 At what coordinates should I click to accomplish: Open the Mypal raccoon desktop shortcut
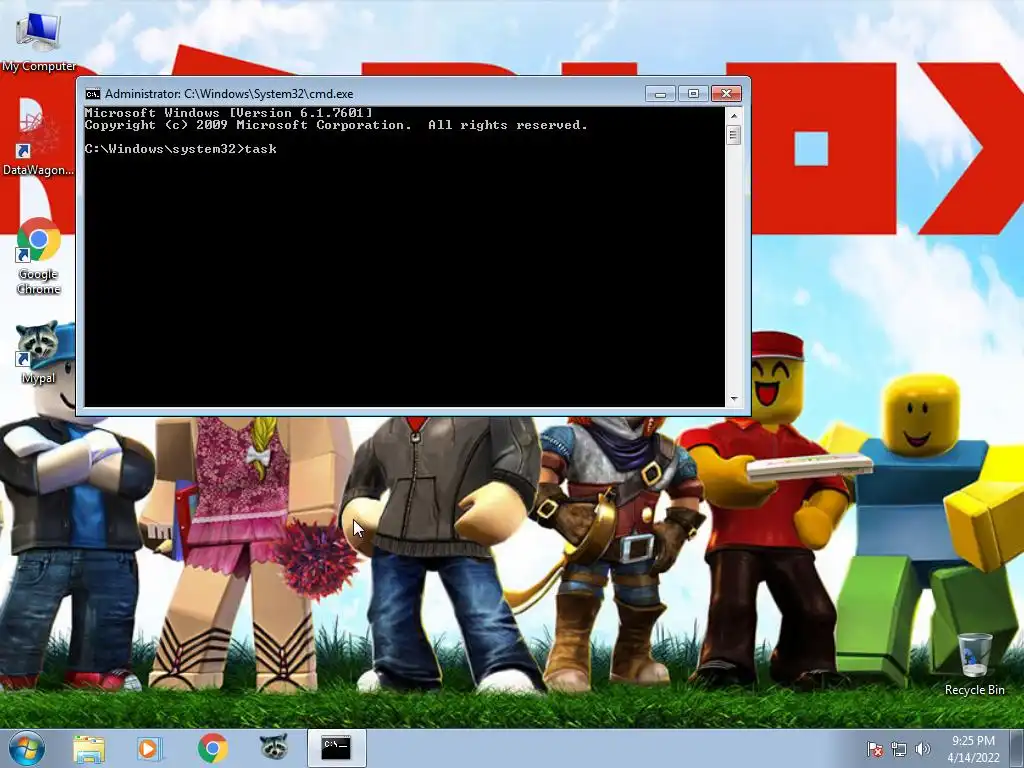(38, 353)
